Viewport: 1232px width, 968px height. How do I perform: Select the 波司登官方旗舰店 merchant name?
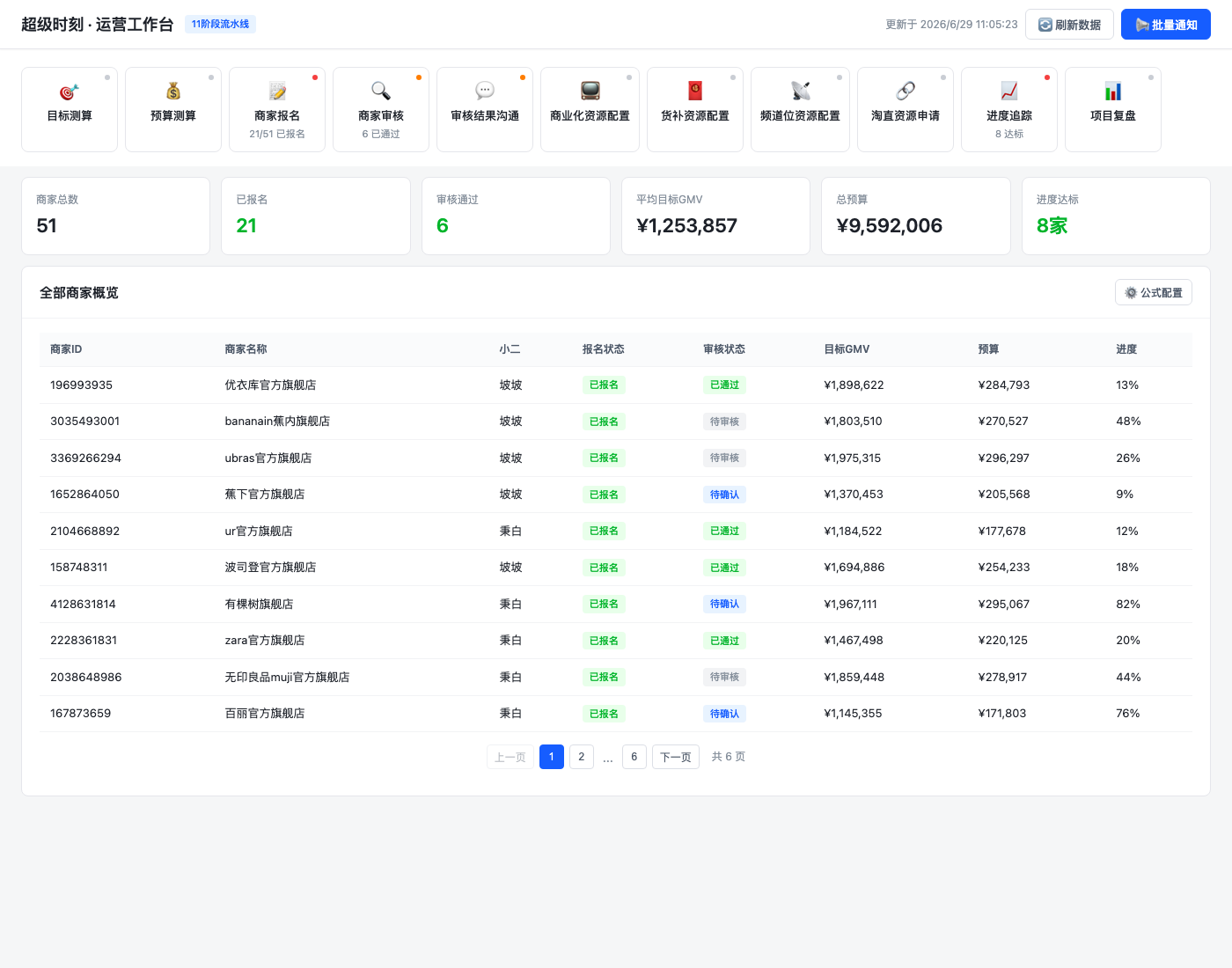270,568
